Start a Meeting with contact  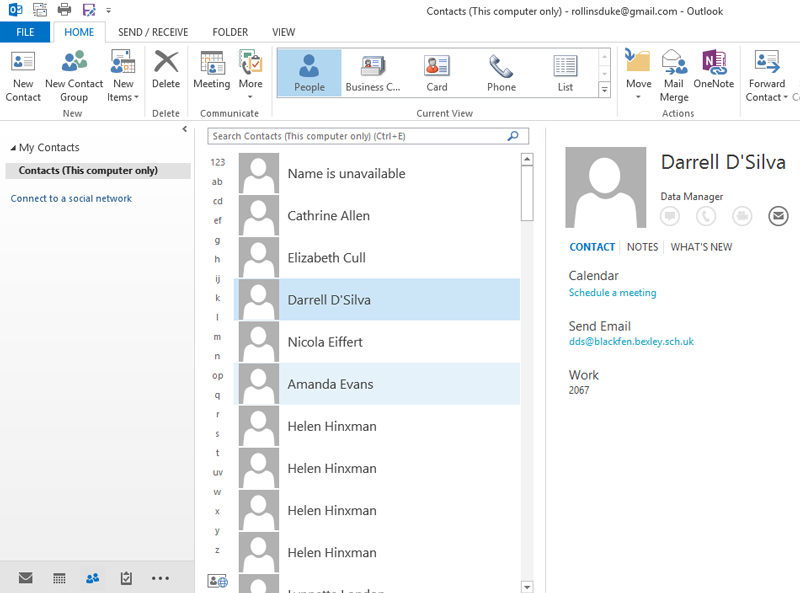[x=212, y=70]
